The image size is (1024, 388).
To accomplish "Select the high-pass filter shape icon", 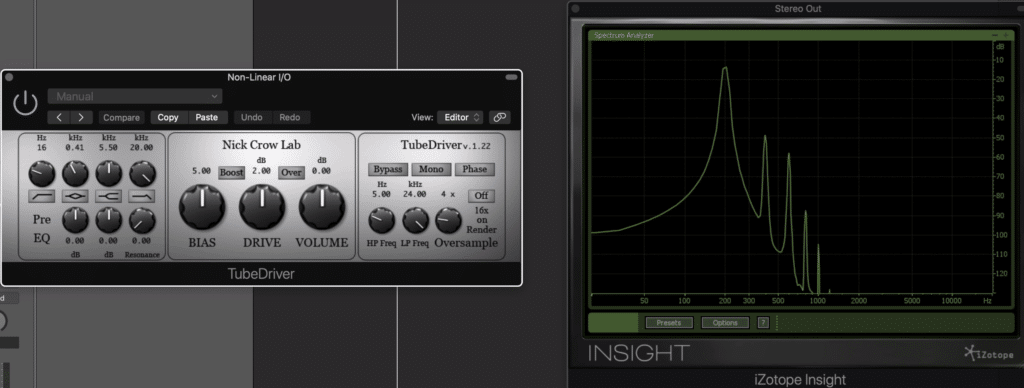I will 41,197.
